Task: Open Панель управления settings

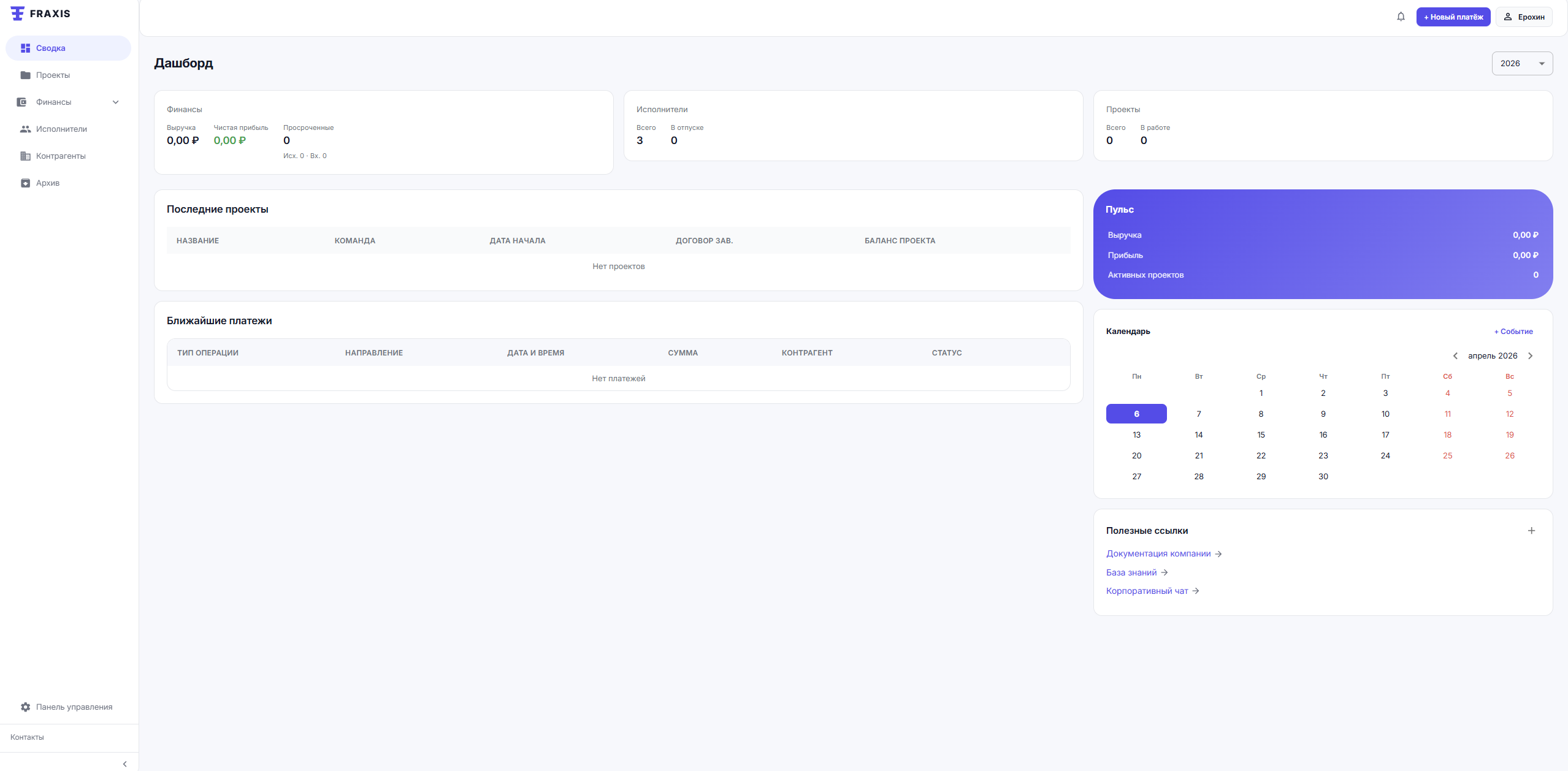Action: point(74,706)
